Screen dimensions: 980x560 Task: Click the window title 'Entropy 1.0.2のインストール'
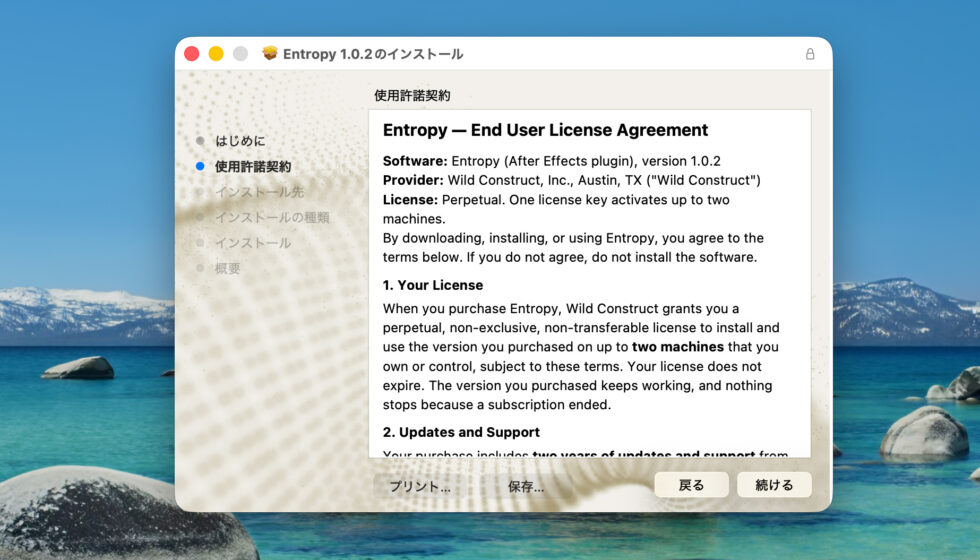click(373, 54)
